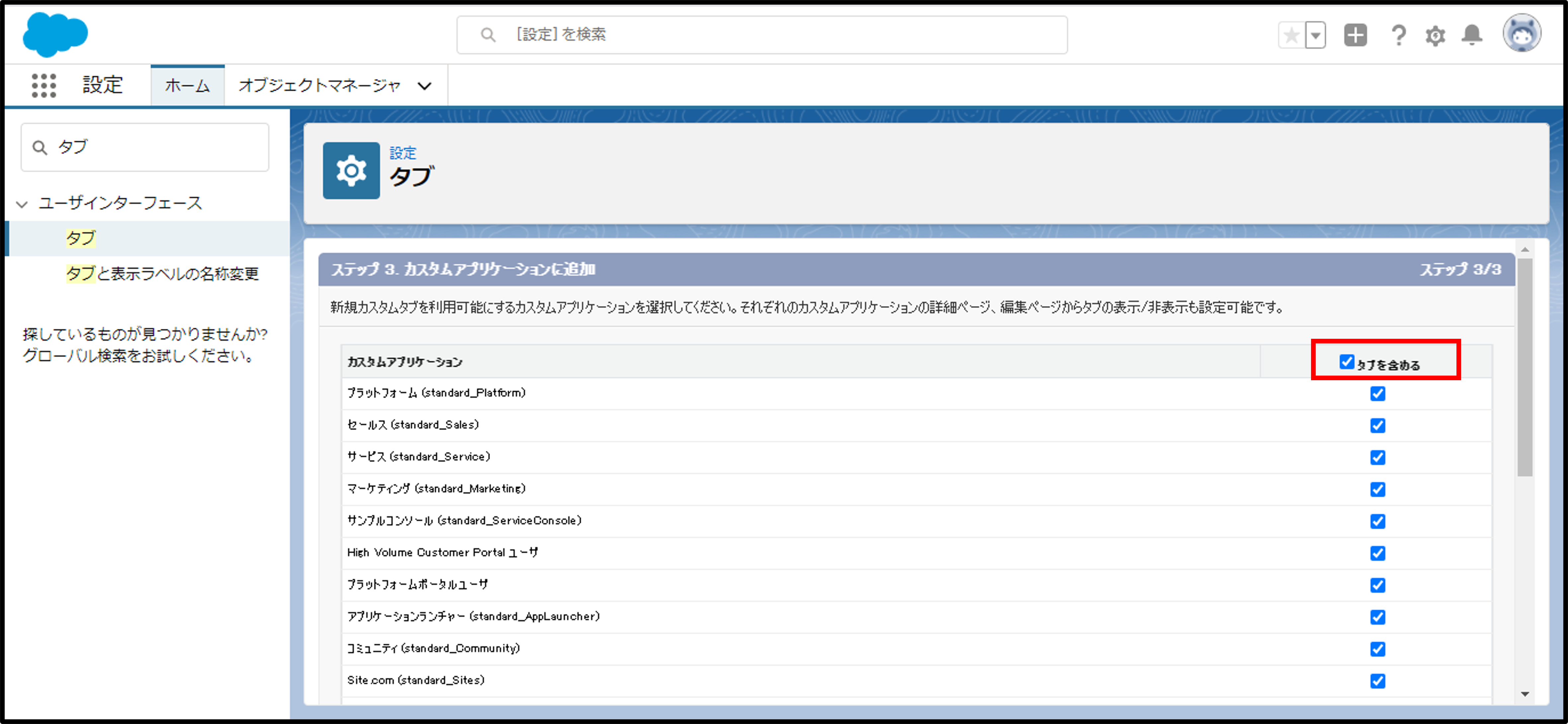This screenshot has height=724, width=1568.
Task: Select タブ in the sidebar tree
Action: pyautogui.click(x=80, y=238)
